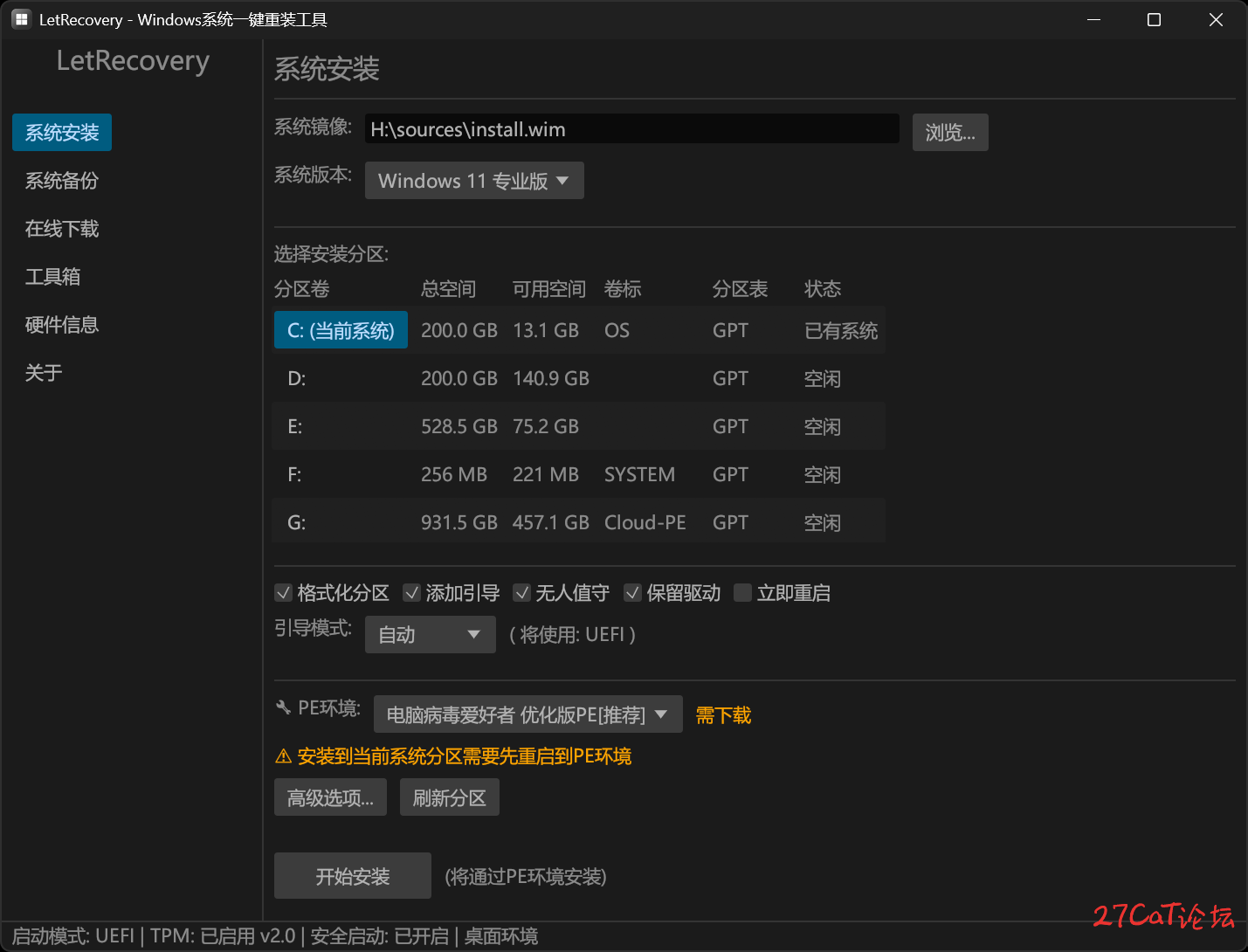Enable the 立即重启 checkbox
The height and width of the screenshot is (952, 1248).
coord(742,592)
